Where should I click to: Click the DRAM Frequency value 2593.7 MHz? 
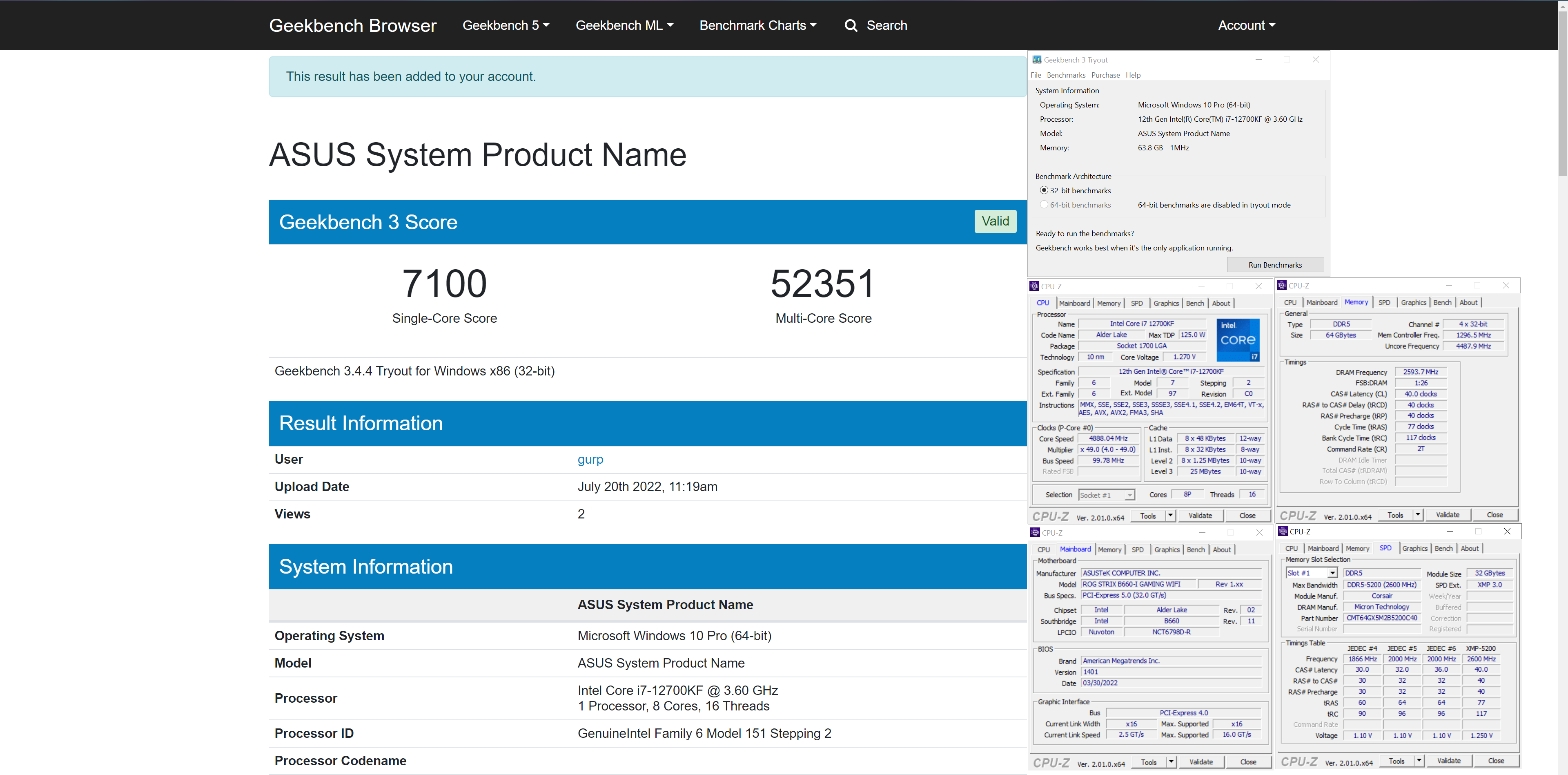tap(1420, 372)
